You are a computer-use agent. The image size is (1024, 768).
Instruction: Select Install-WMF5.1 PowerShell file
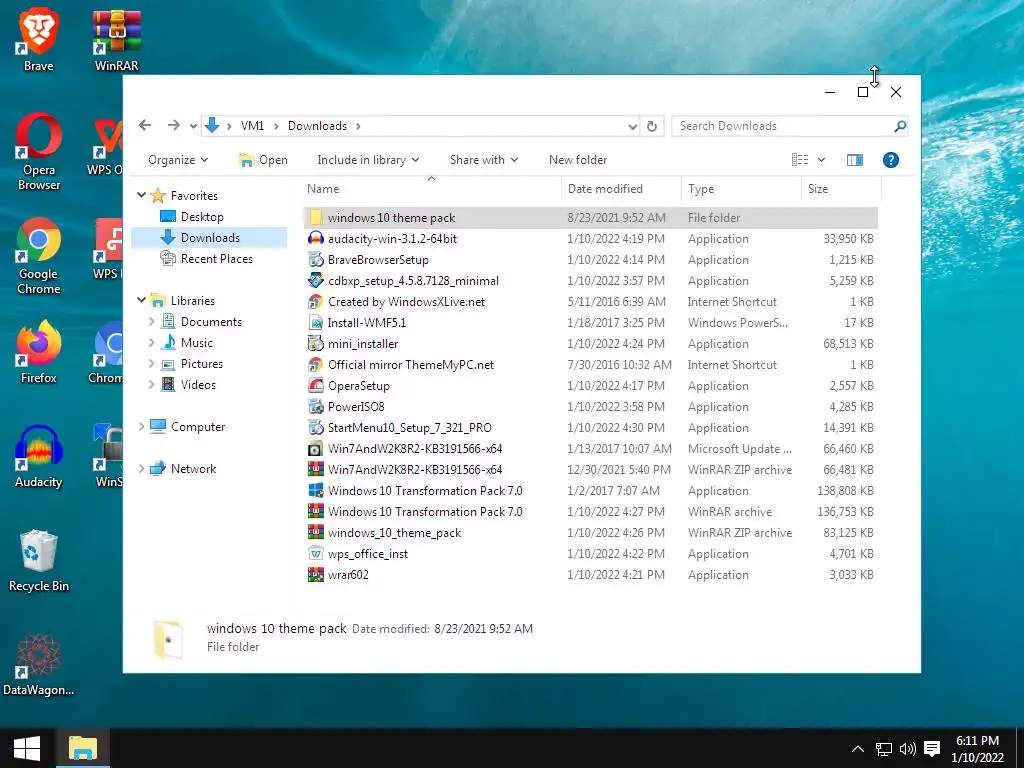pyautogui.click(x=591, y=323)
